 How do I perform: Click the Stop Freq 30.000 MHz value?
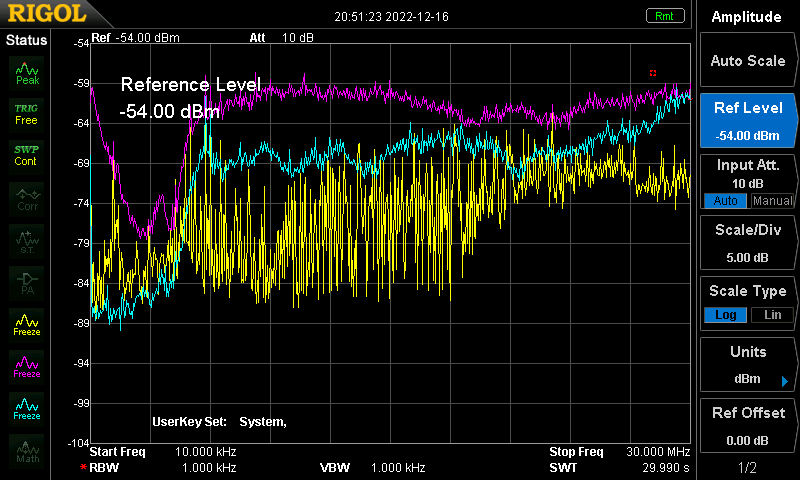click(658, 452)
